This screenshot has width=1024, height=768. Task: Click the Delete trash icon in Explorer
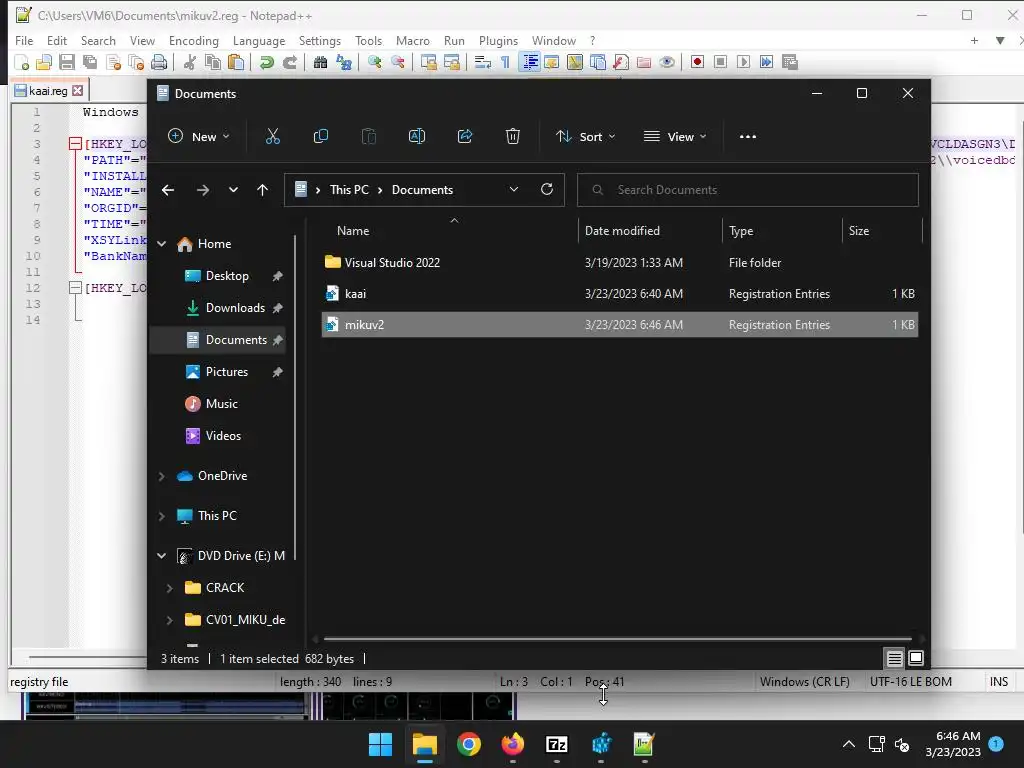click(x=513, y=136)
